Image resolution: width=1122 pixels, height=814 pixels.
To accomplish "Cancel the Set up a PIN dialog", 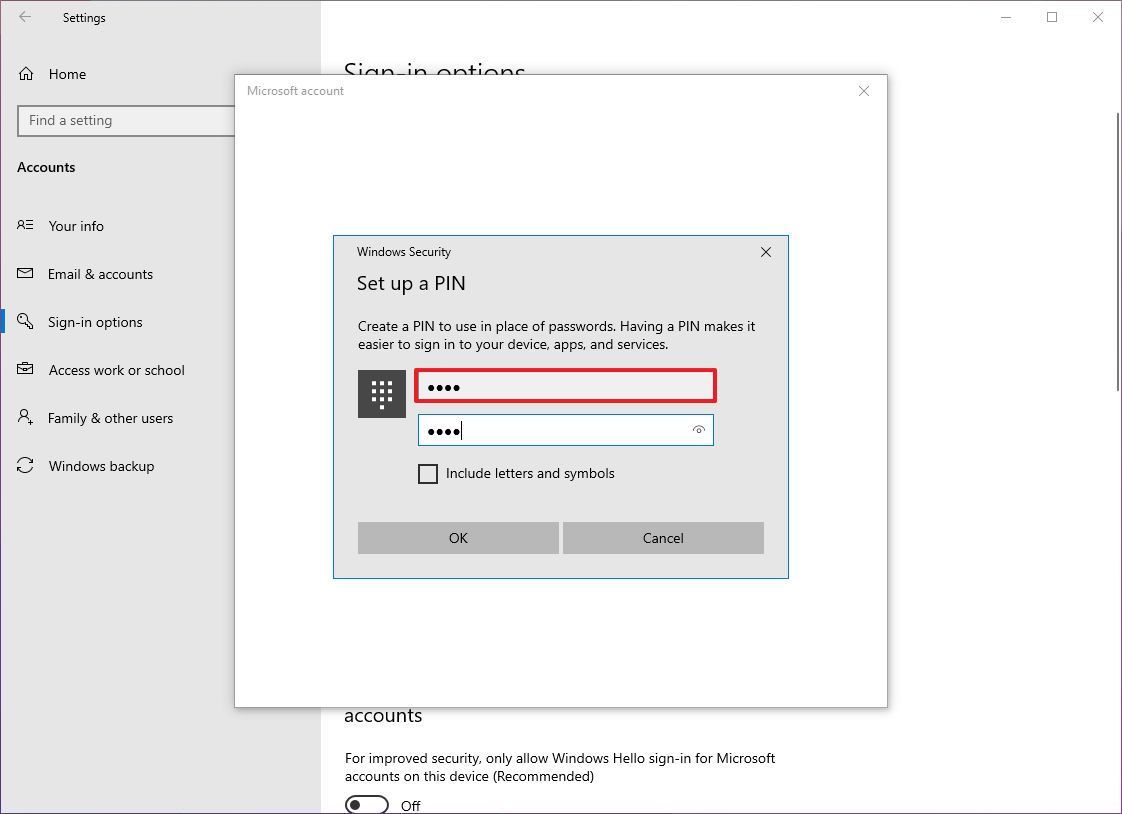I will coord(663,538).
